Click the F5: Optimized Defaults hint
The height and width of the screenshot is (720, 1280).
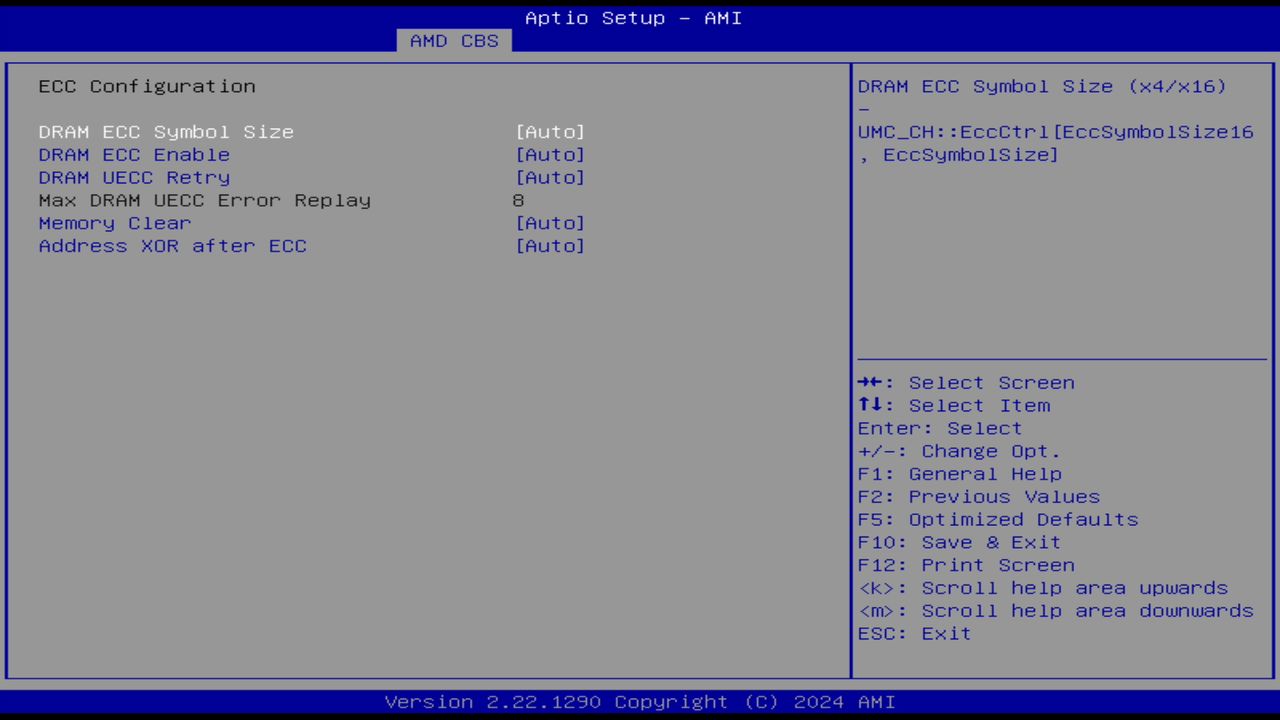[x=998, y=520]
